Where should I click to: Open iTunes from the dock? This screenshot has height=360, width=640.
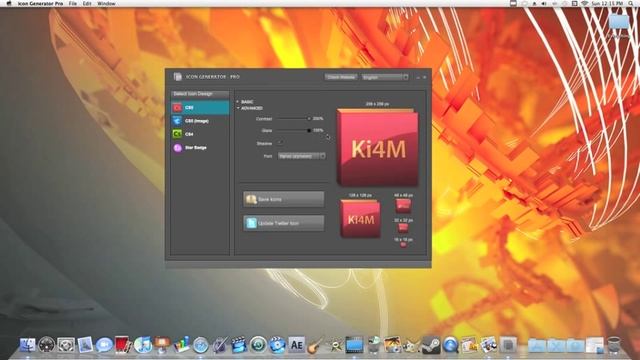click(143, 345)
